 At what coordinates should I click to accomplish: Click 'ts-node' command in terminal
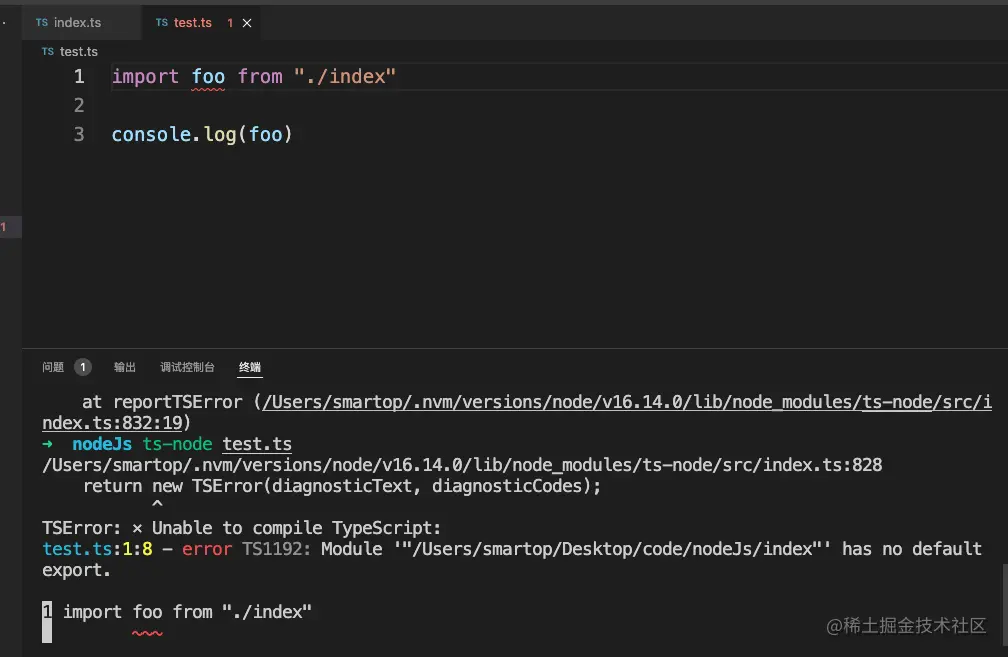coord(177,444)
